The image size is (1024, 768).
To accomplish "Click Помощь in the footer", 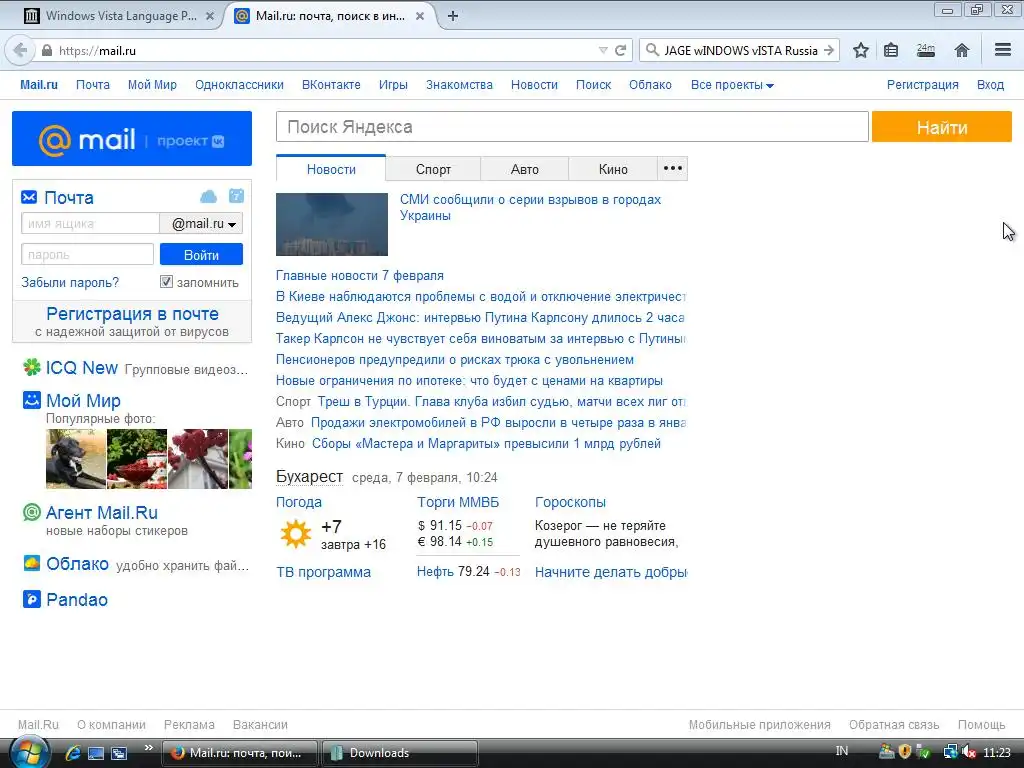I will (981, 724).
